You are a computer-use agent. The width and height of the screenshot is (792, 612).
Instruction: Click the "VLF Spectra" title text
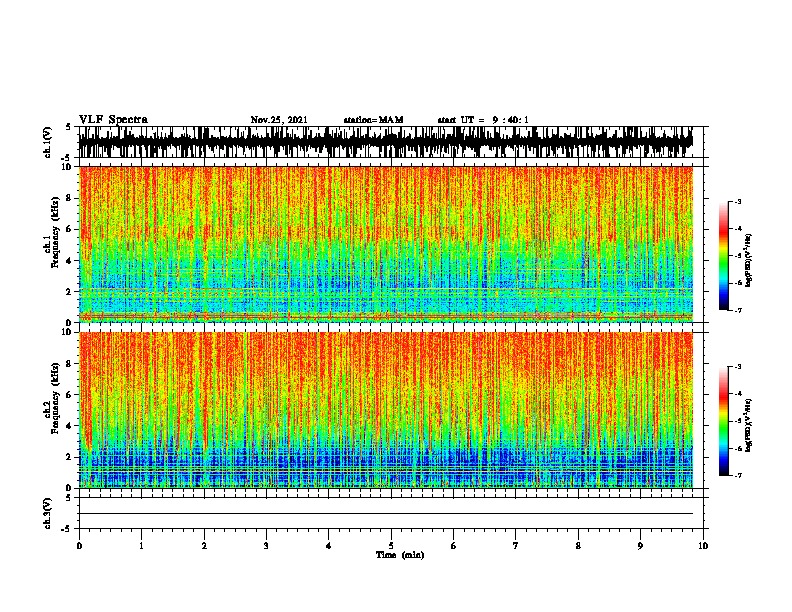(x=113, y=120)
